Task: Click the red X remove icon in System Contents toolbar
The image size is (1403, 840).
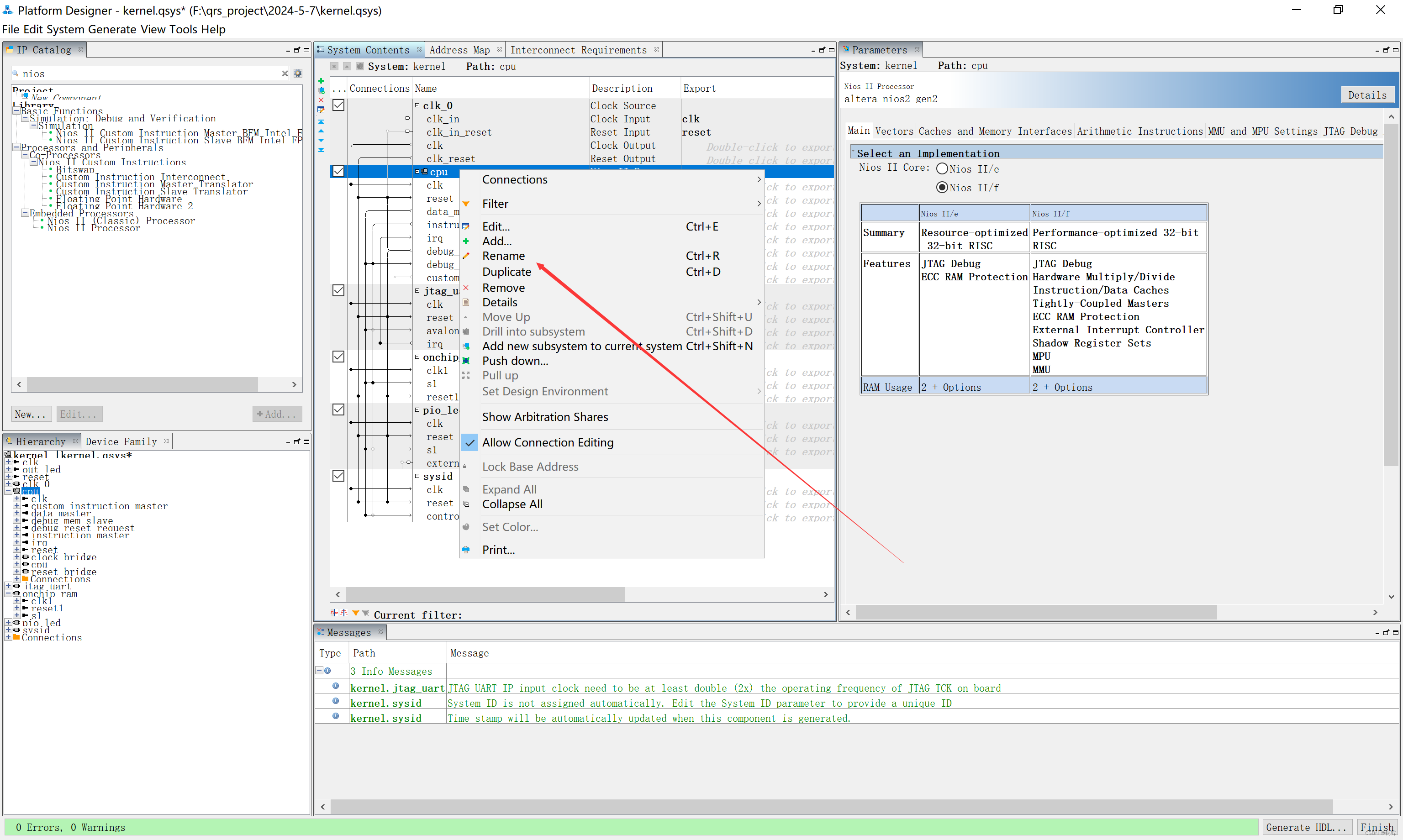Action: pyautogui.click(x=321, y=100)
